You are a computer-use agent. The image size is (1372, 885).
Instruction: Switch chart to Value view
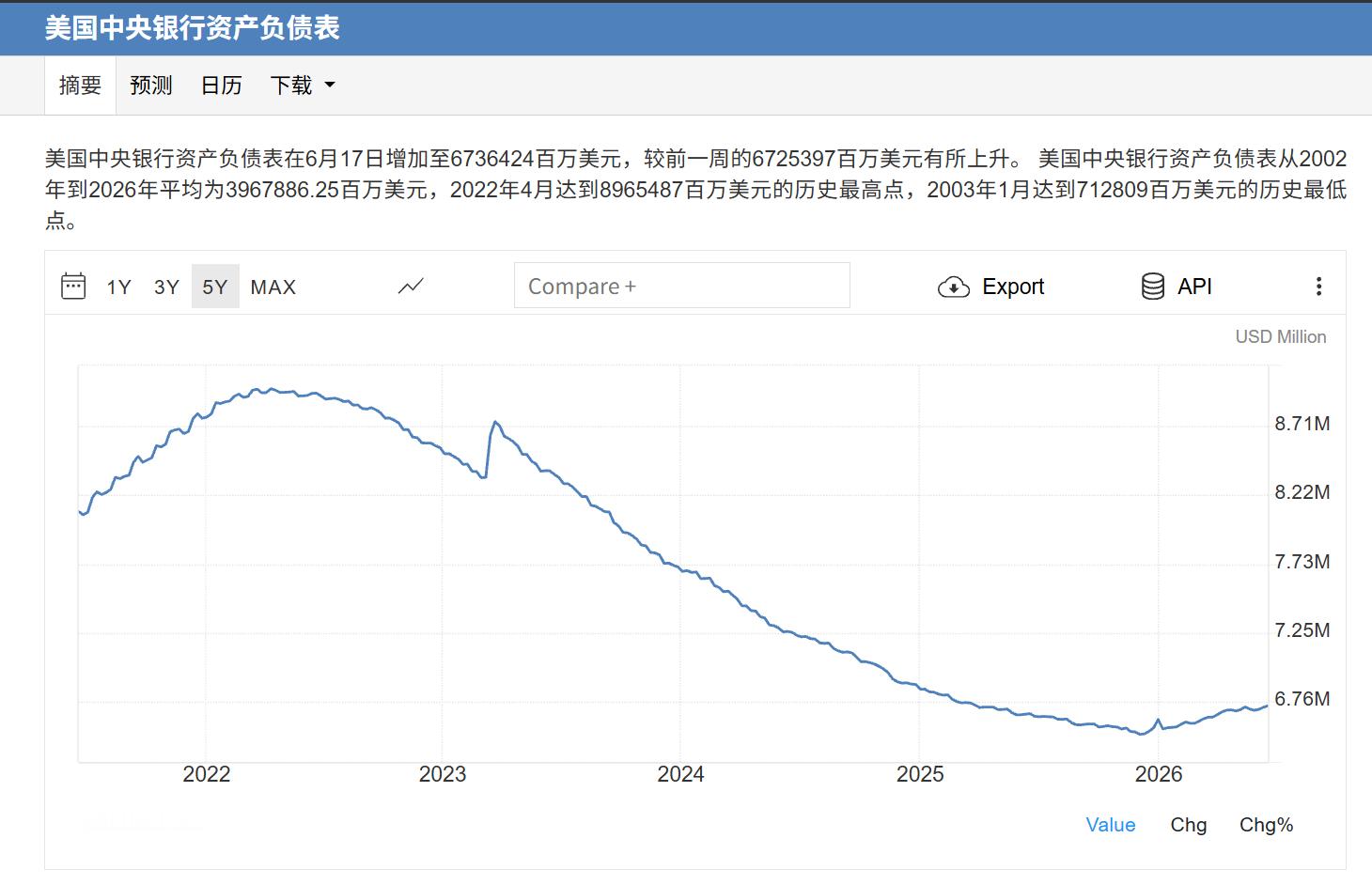(x=1111, y=825)
